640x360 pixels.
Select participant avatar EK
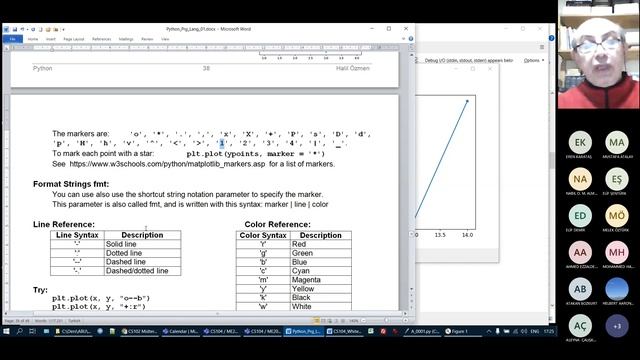(x=580, y=142)
